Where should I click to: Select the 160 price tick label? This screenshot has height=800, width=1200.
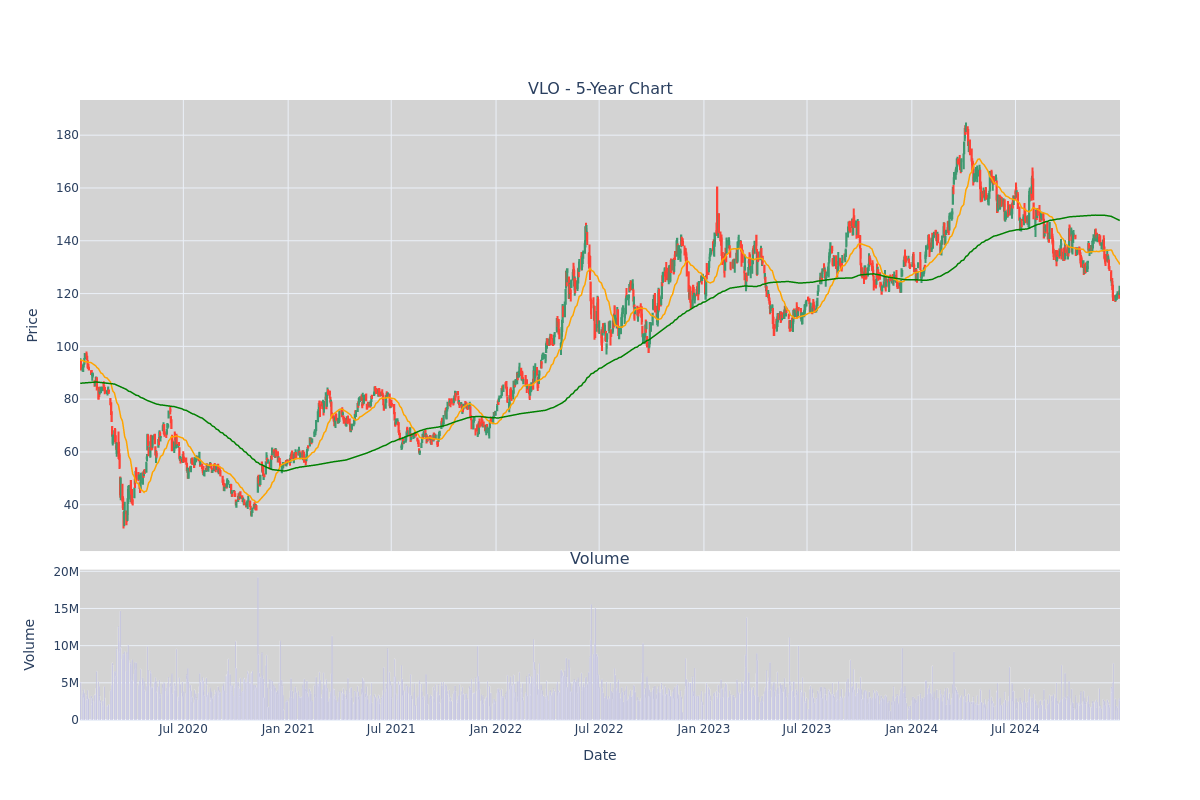[x=66, y=188]
